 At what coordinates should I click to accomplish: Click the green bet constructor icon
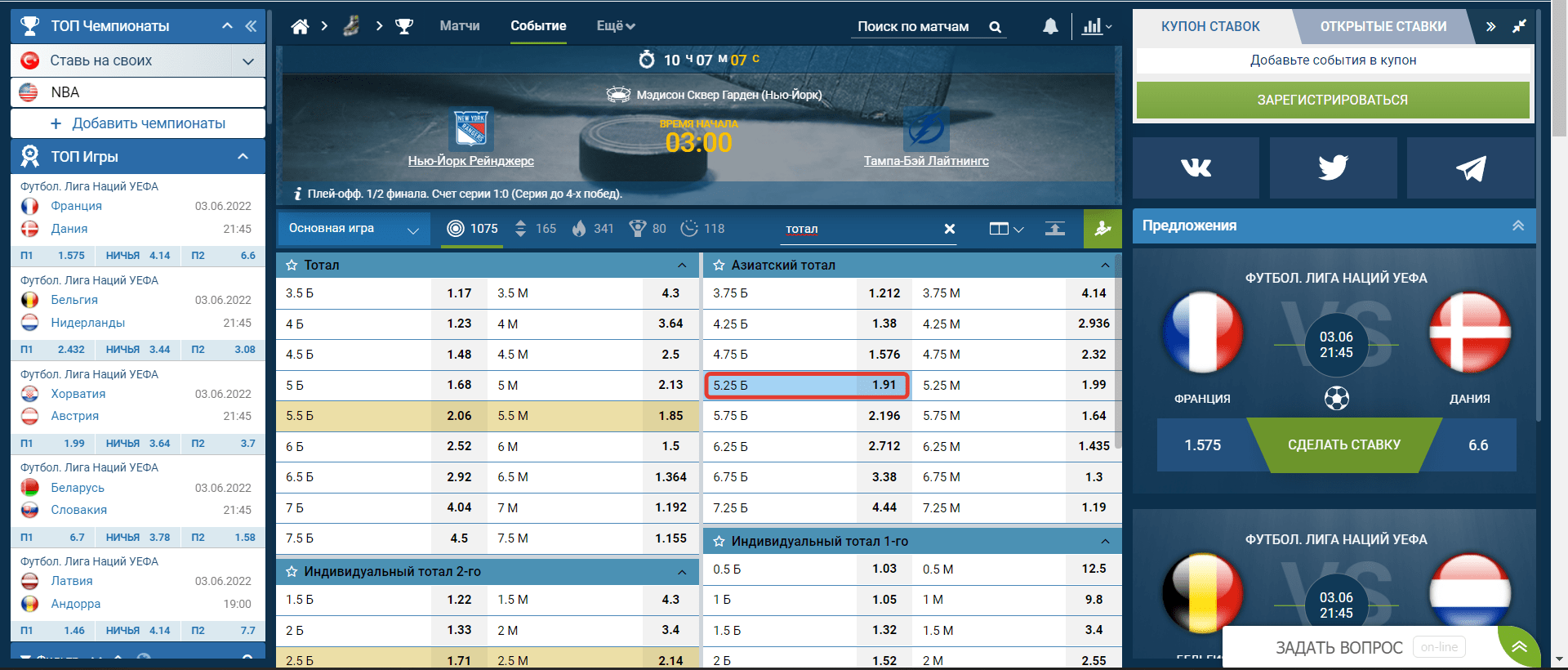1102,229
